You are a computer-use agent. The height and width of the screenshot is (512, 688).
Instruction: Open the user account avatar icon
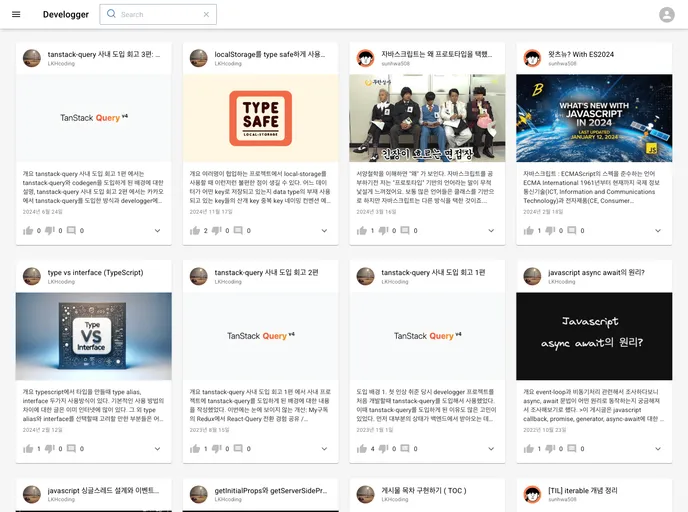tap(666, 14)
